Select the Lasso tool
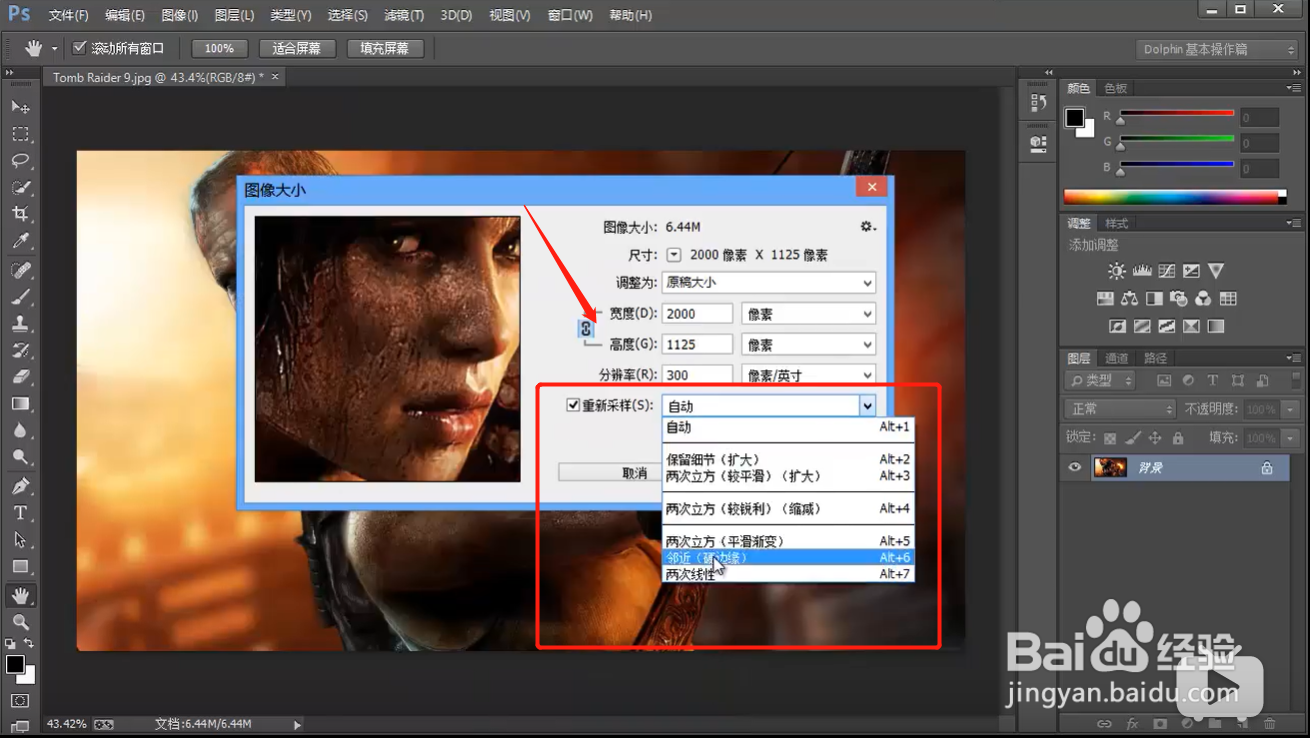Image resolution: width=1310 pixels, height=738 pixels. (x=20, y=161)
